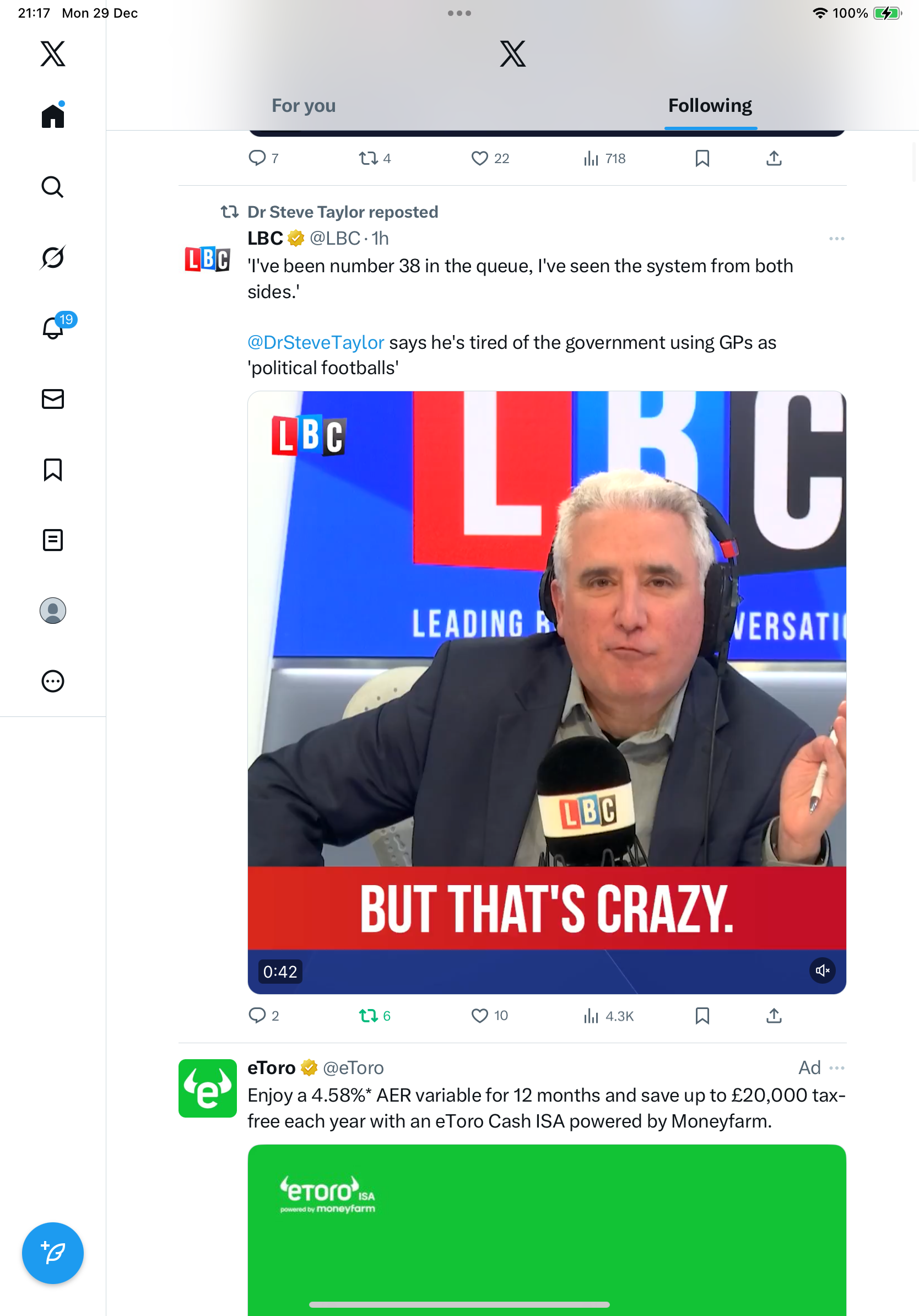The height and width of the screenshot is (1316, 919).
Task: Open more options for the LBC post
Action: [x=836, y=239]
